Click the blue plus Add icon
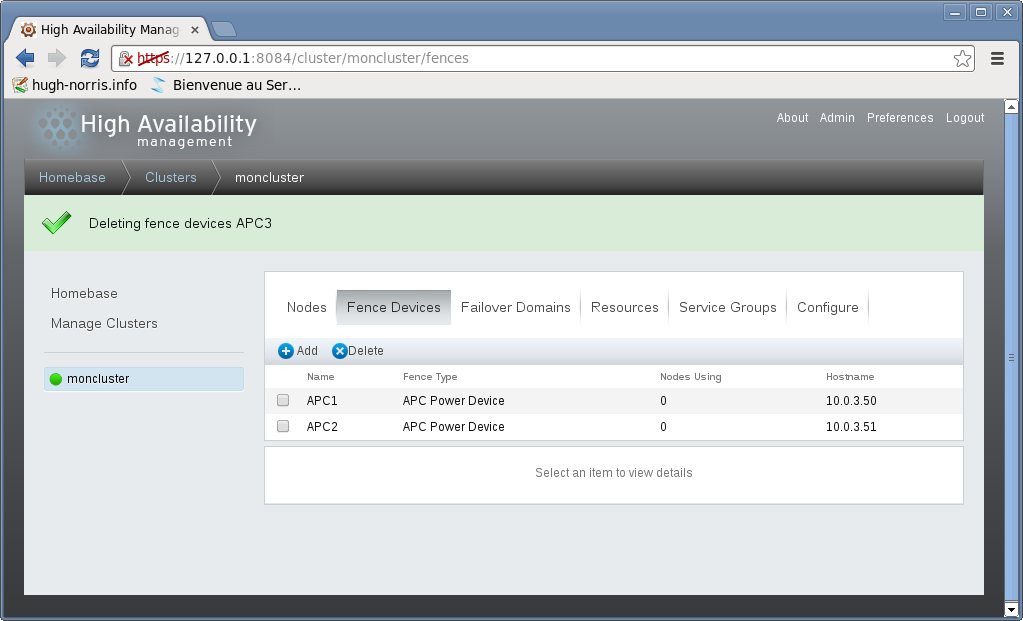 click(286, 351)
